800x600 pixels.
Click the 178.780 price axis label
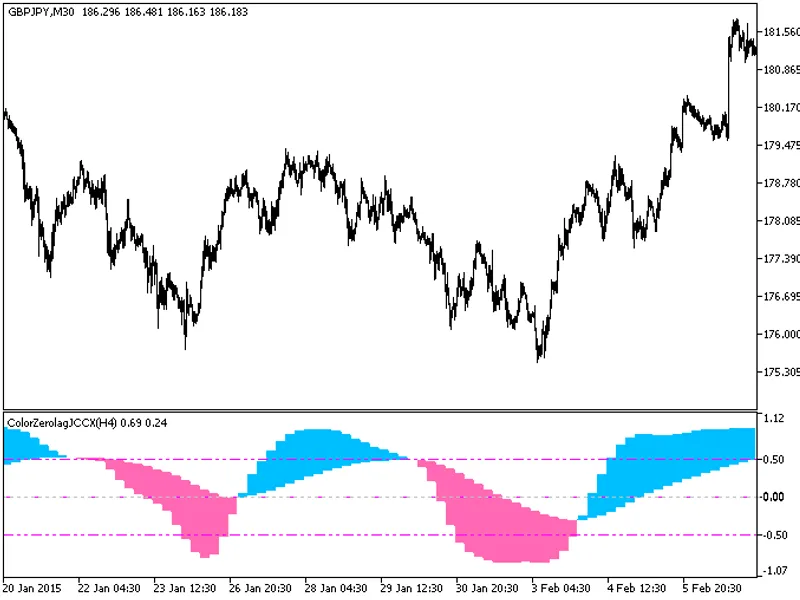[x=781, y=183]
